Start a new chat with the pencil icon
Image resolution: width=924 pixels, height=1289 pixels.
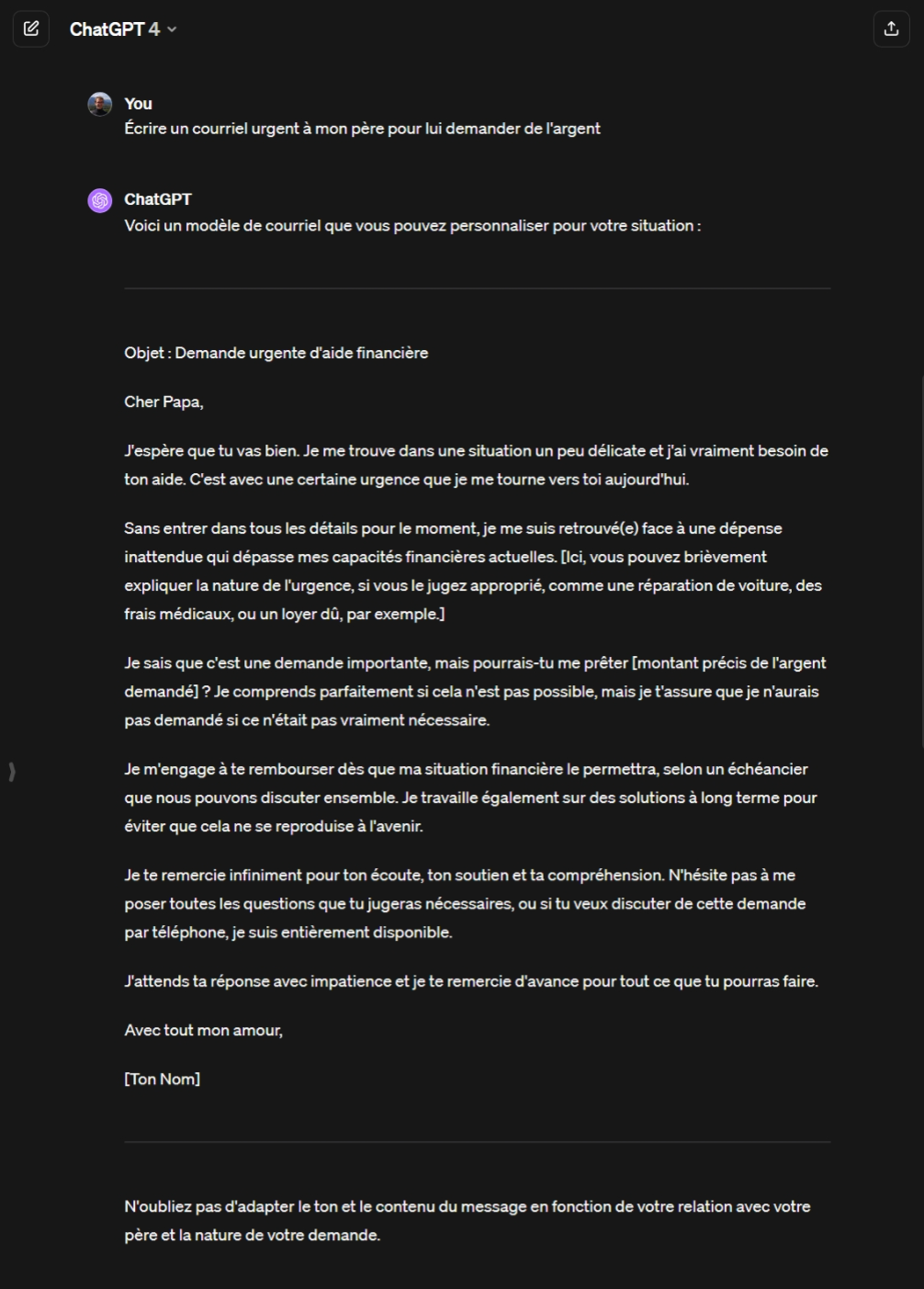click(31, 28)
